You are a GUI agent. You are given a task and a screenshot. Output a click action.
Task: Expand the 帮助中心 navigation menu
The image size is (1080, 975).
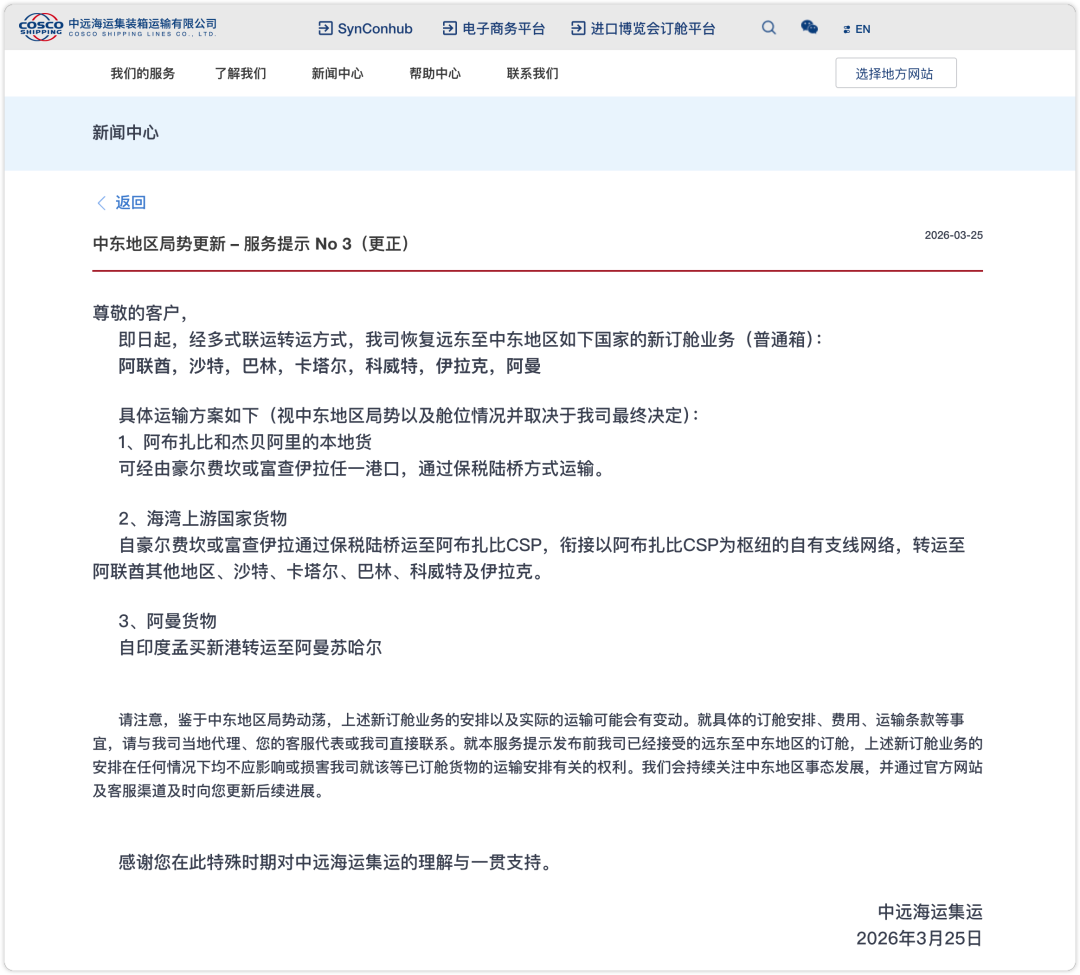435,74
